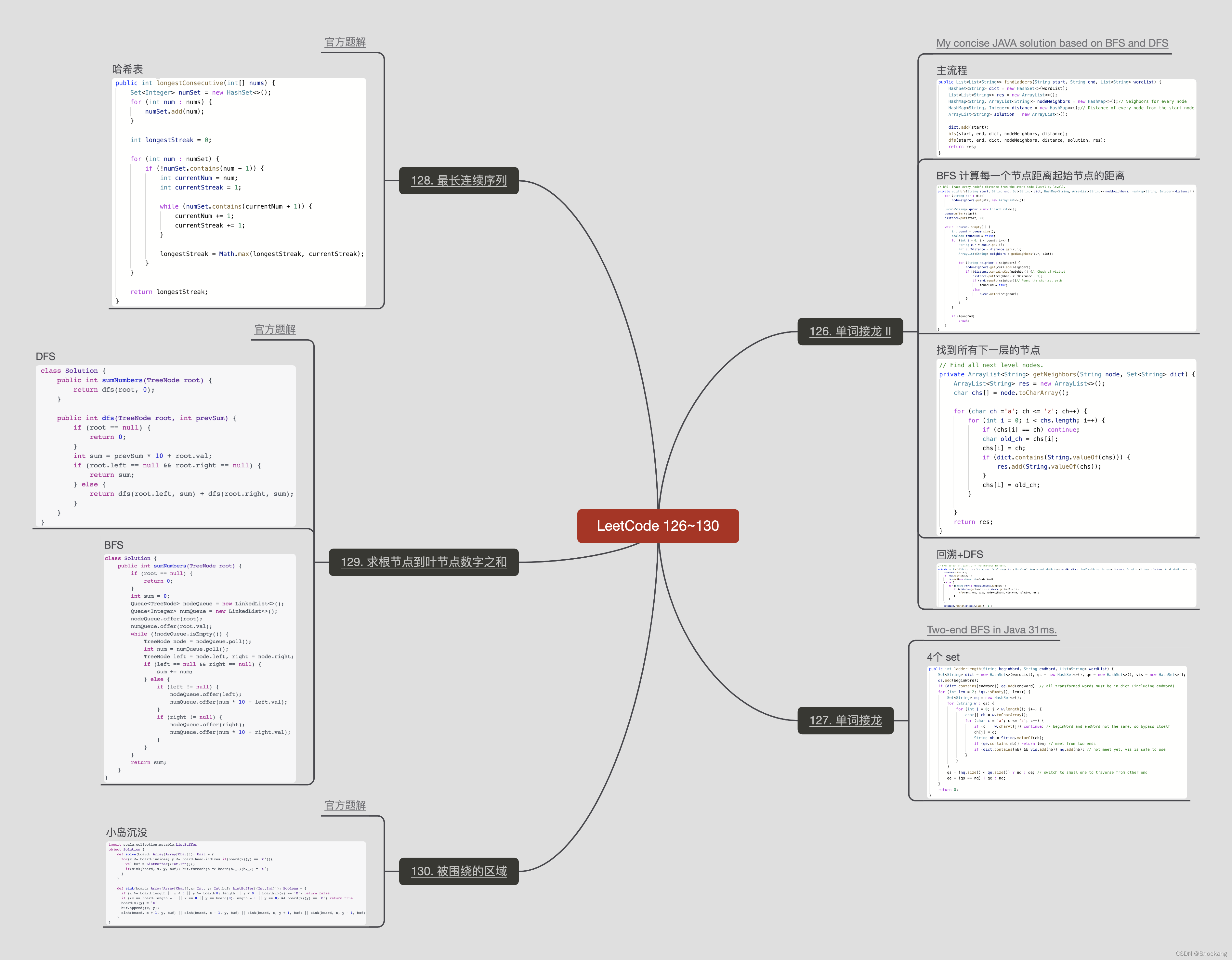
Task: Click the ladderLength code image
Action: [x=1056, y=732]
